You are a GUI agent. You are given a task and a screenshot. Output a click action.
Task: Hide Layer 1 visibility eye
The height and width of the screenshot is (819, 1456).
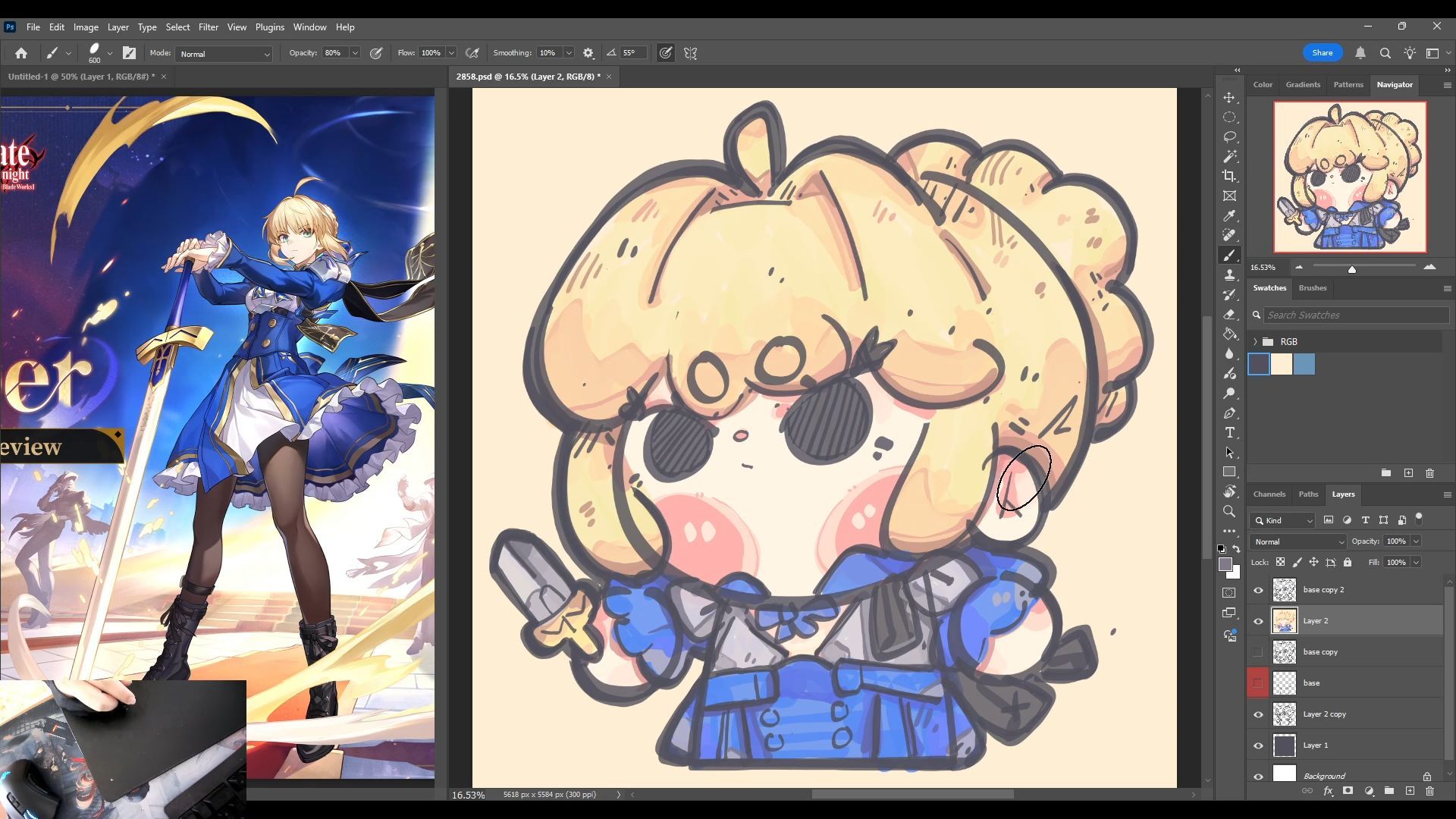(x=1258, y=745)
